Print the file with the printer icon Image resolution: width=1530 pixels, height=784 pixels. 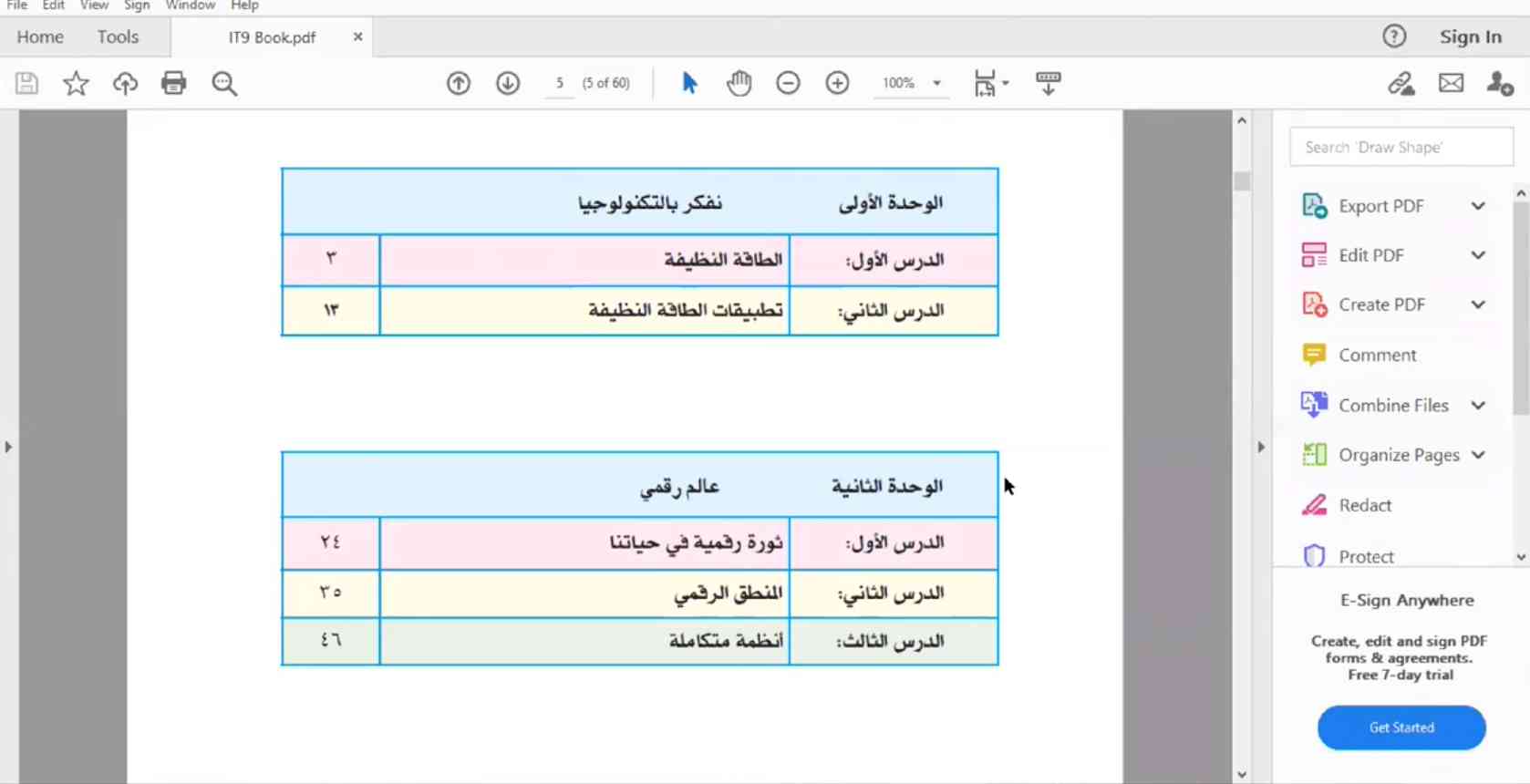173,84
